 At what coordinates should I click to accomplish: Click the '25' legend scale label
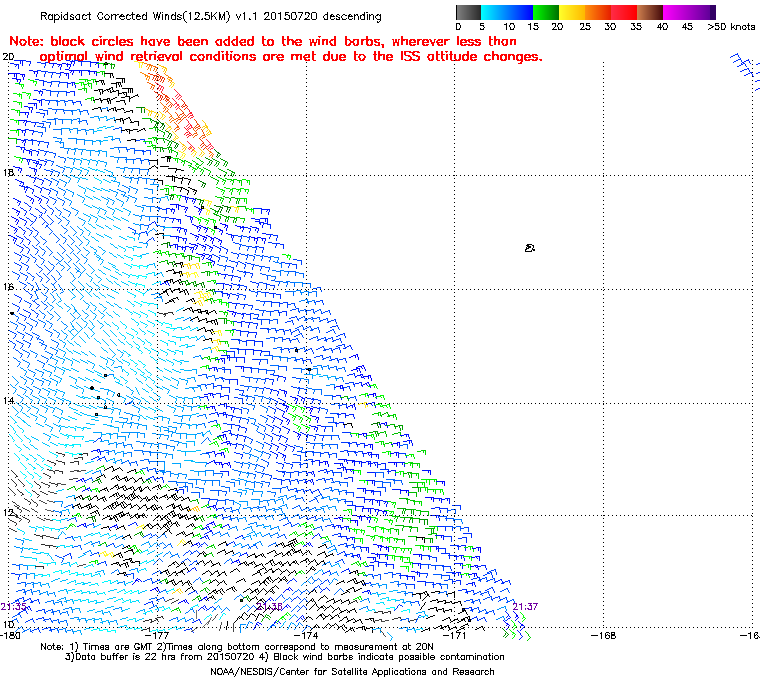point(585,27)
